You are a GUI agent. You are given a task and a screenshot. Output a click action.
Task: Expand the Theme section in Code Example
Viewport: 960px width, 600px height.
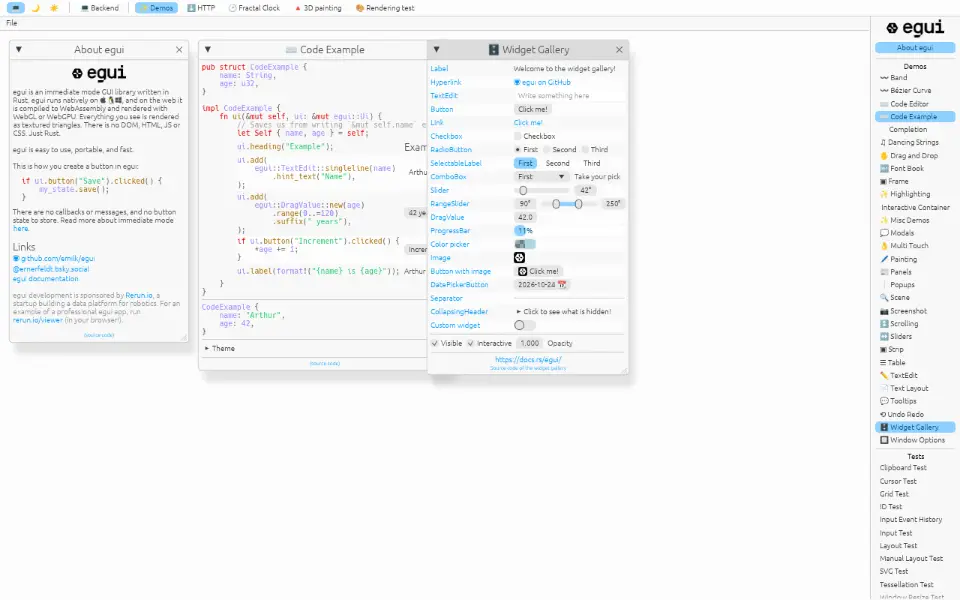pos(220,348)
